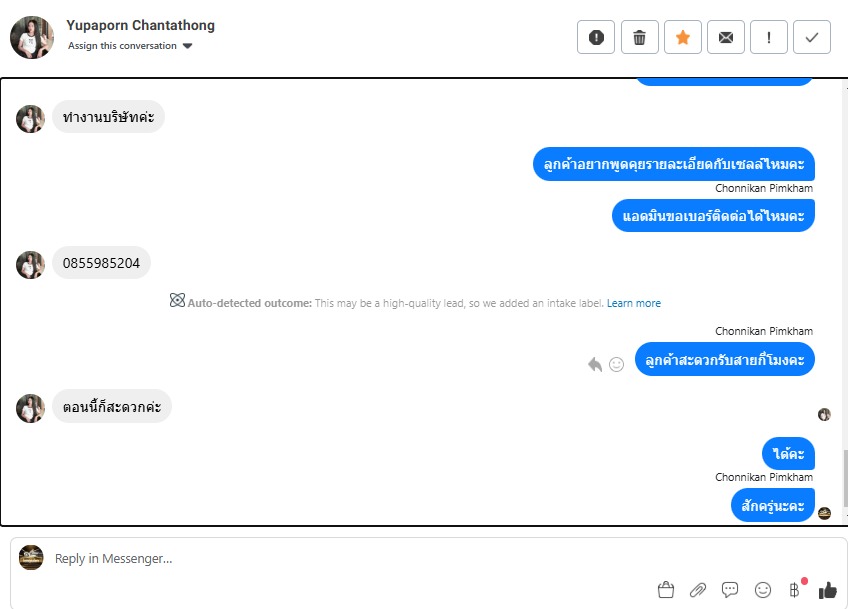Open Learn more link on auto-detected outcome
The width and height of the screenshot is (848, 609).
click(x=633, y=303)
